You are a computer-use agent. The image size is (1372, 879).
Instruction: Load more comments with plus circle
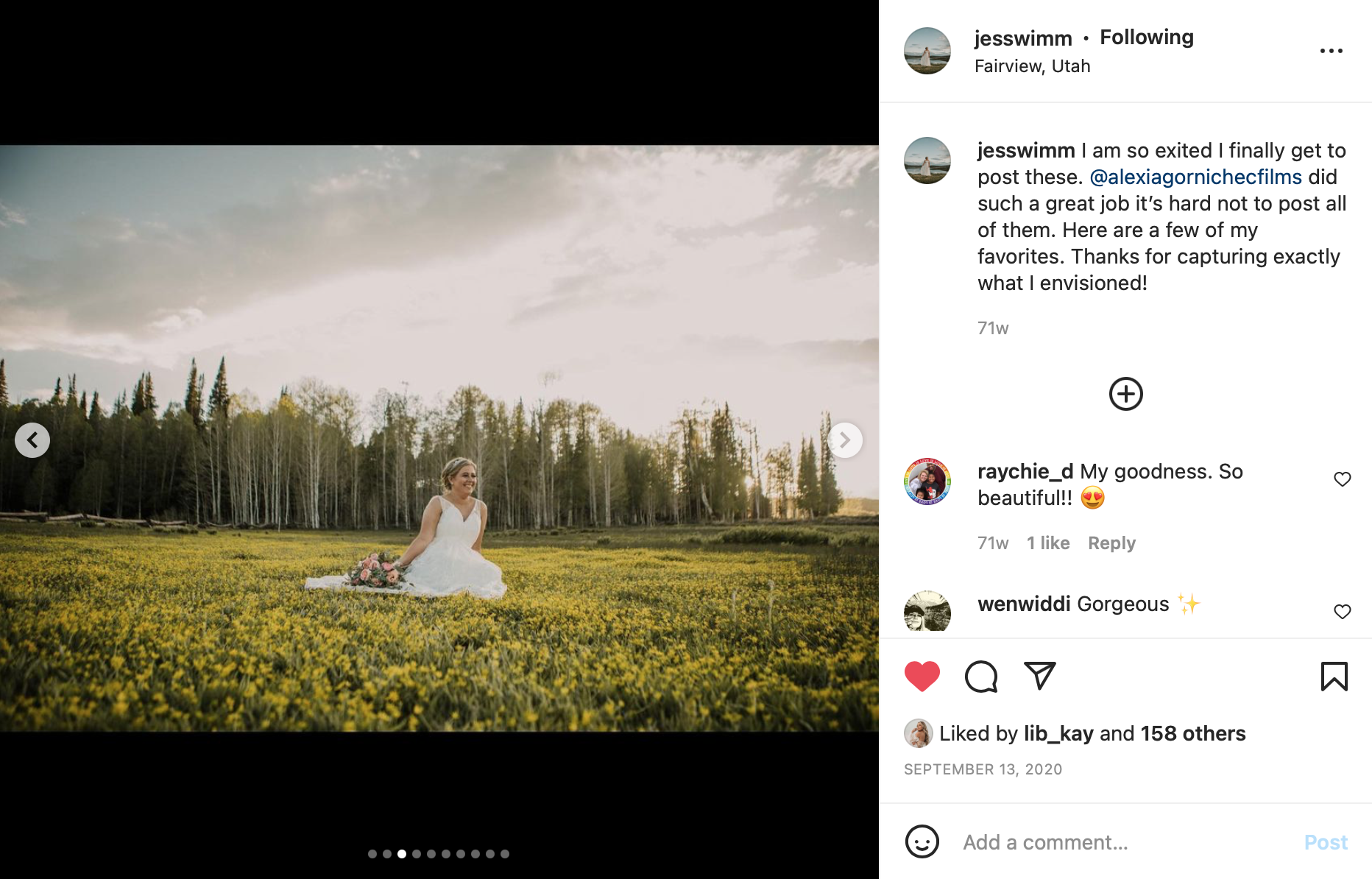pos(1125,394)
